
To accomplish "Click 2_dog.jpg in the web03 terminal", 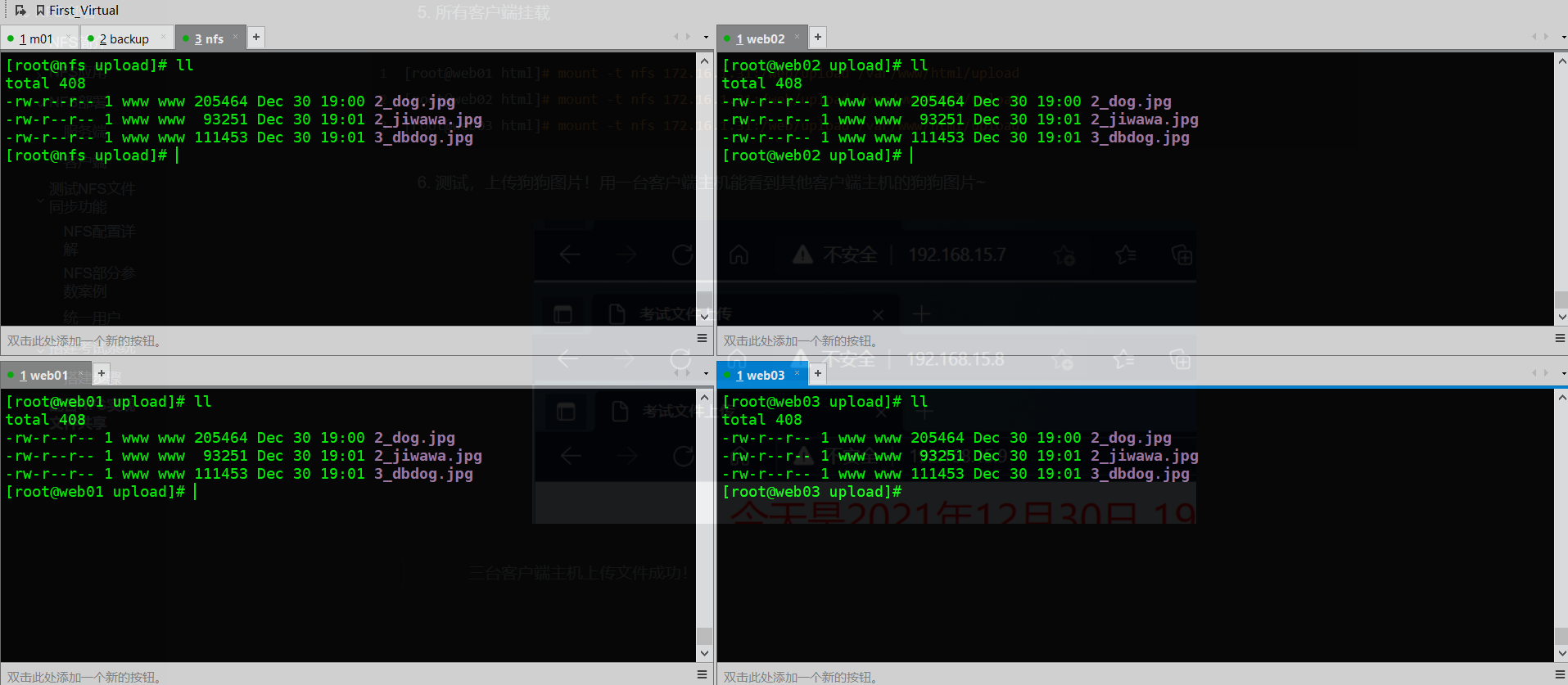I will click(1131, 438).
